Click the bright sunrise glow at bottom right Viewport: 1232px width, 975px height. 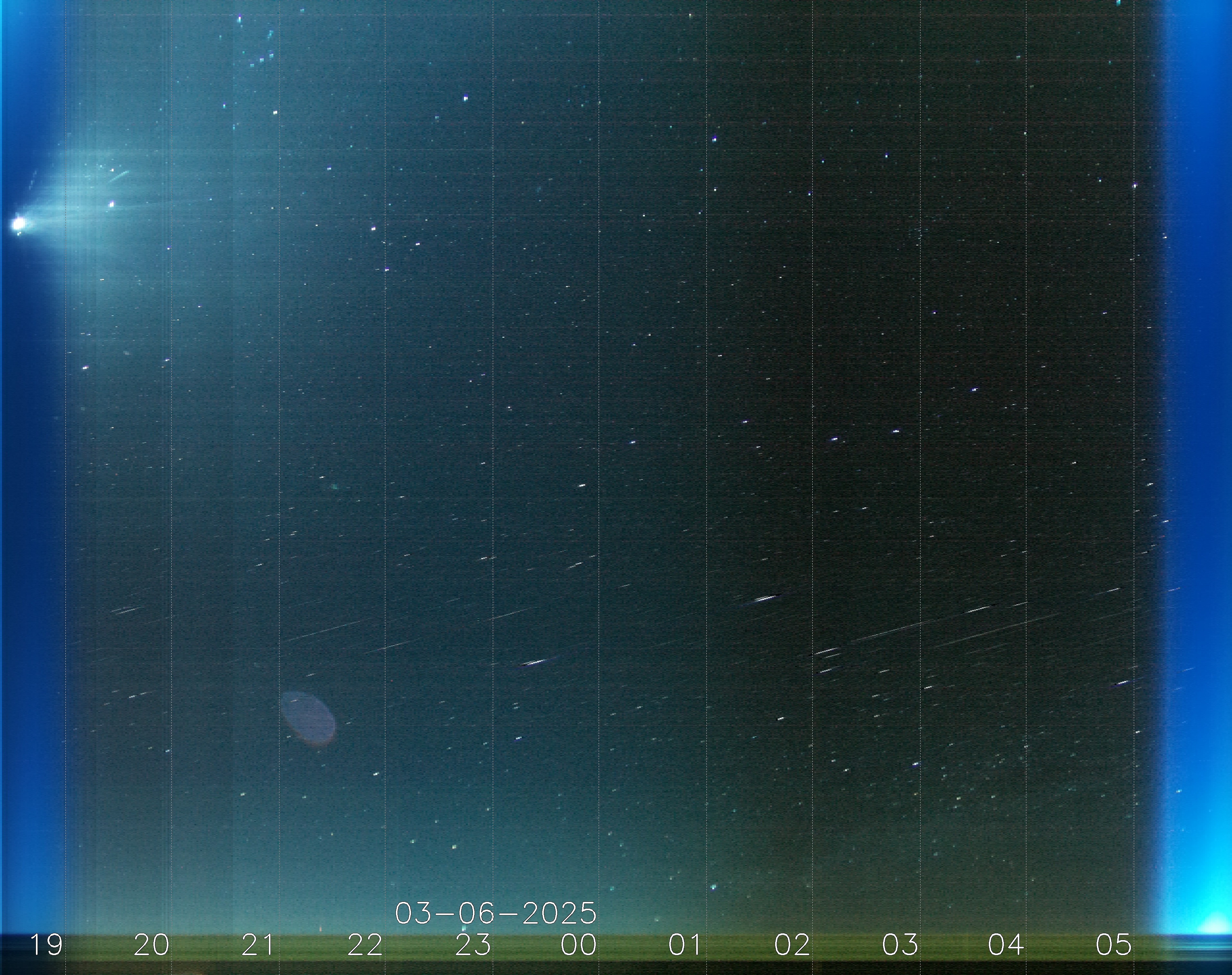(x=1215, y=926)
